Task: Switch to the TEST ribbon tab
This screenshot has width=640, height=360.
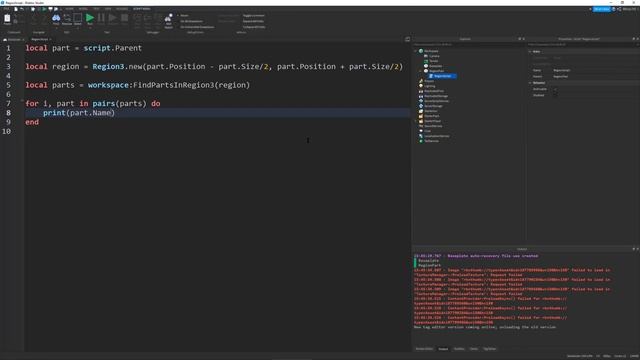Action: tap(96, 9)
